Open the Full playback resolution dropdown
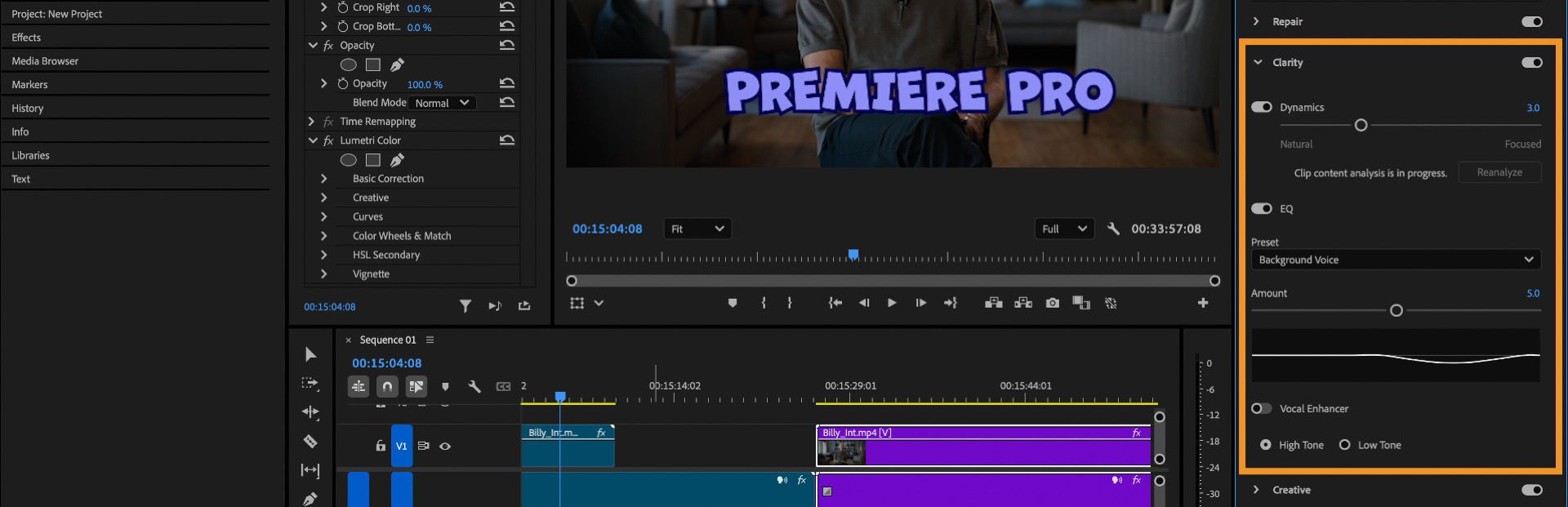This screenshot has height=507, width=1568. (1064, 229)
